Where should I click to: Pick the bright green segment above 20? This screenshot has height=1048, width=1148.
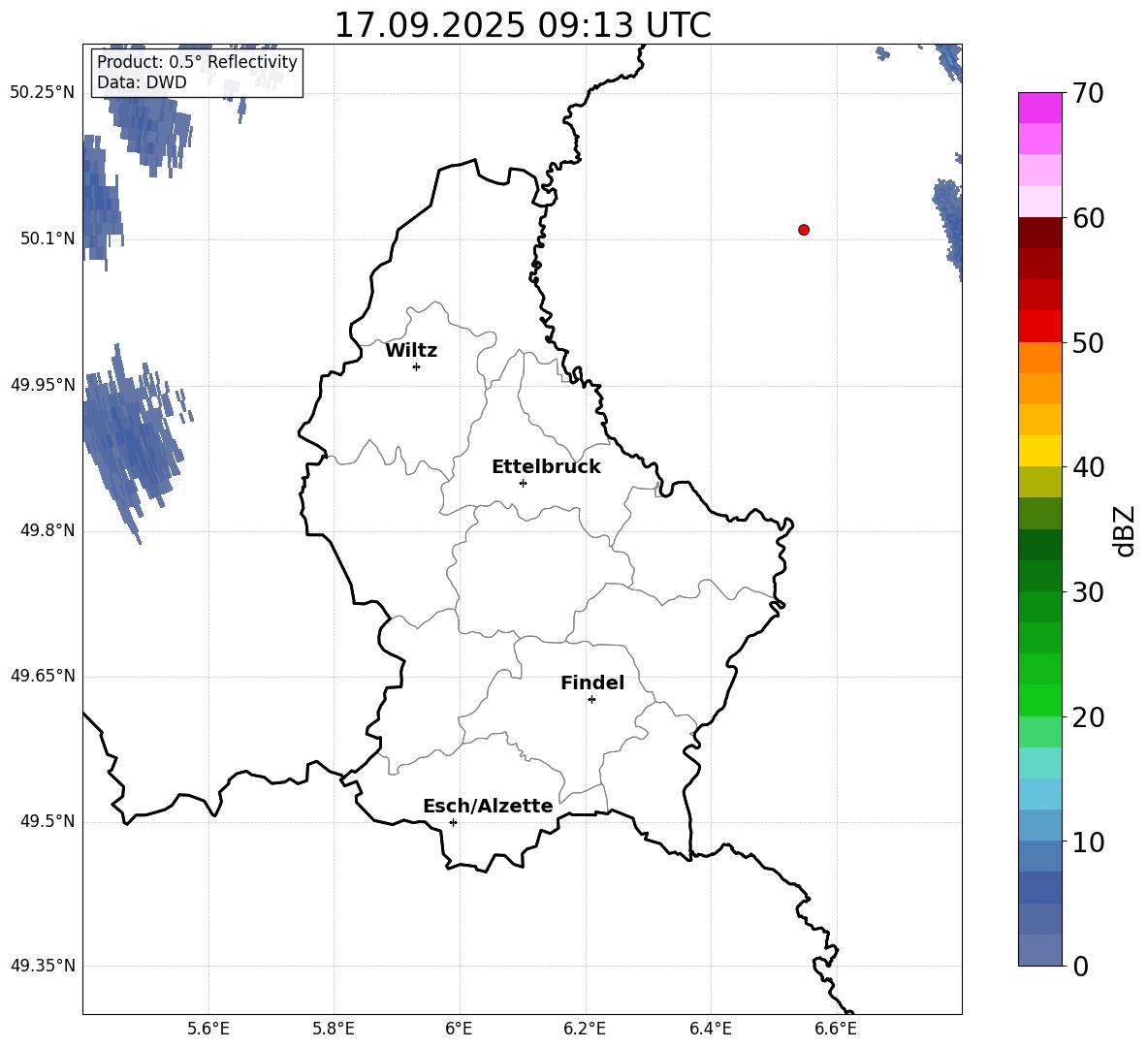pyautogui.click(x=1040, y=700)
